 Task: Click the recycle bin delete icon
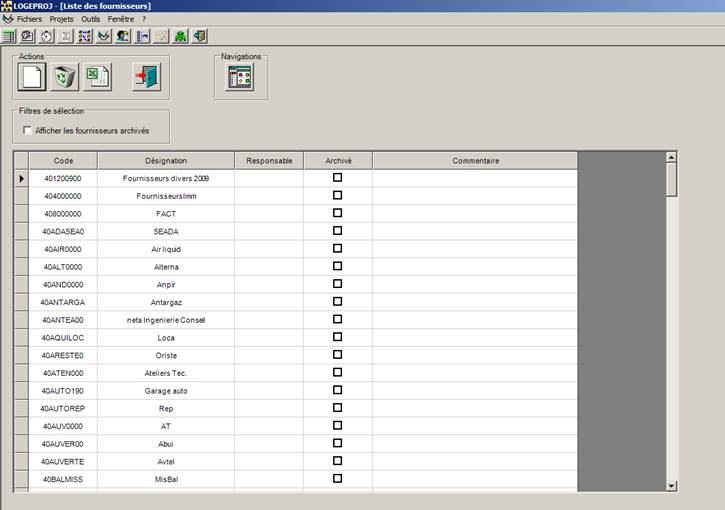[65, 77]
